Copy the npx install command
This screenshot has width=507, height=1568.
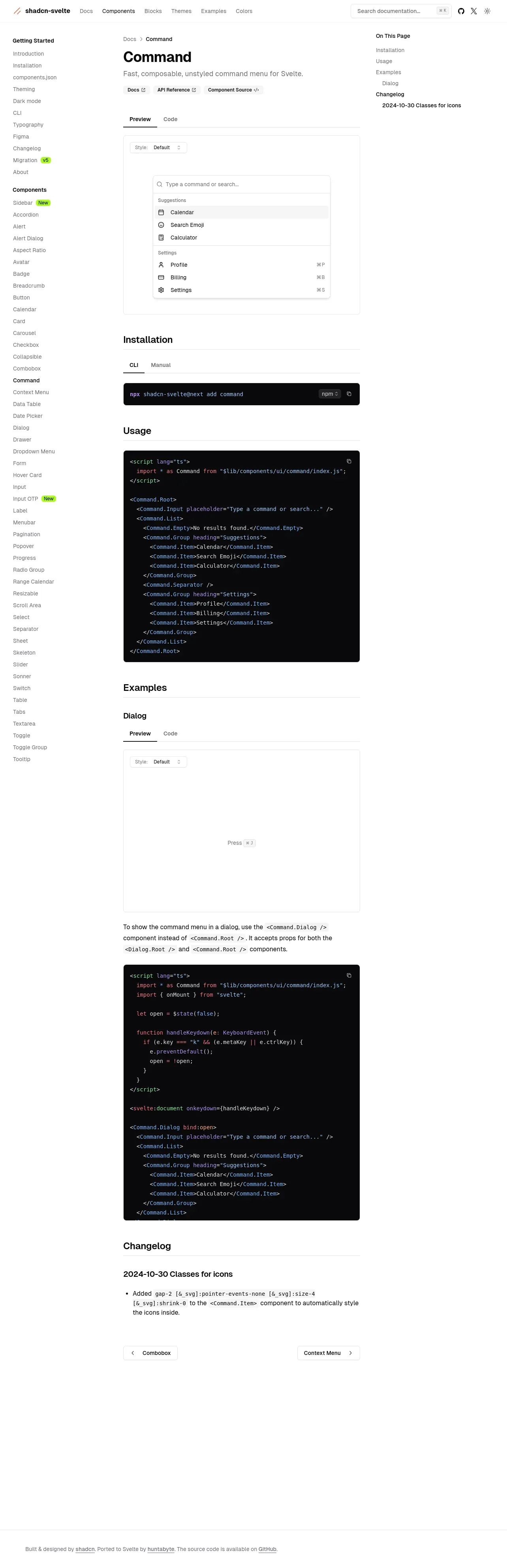point(349,394)
